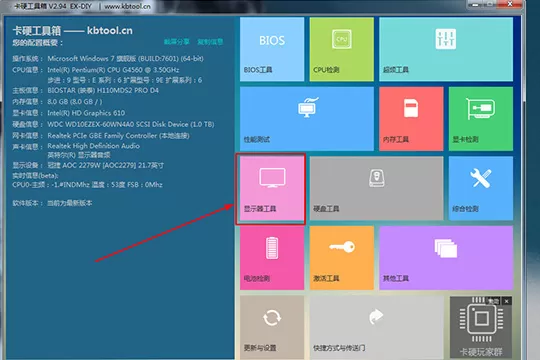The width and height of the screenshot is (540, 360).
Task: Open the 显示器工具 monitor tile
Action: [x=272, y=188]
